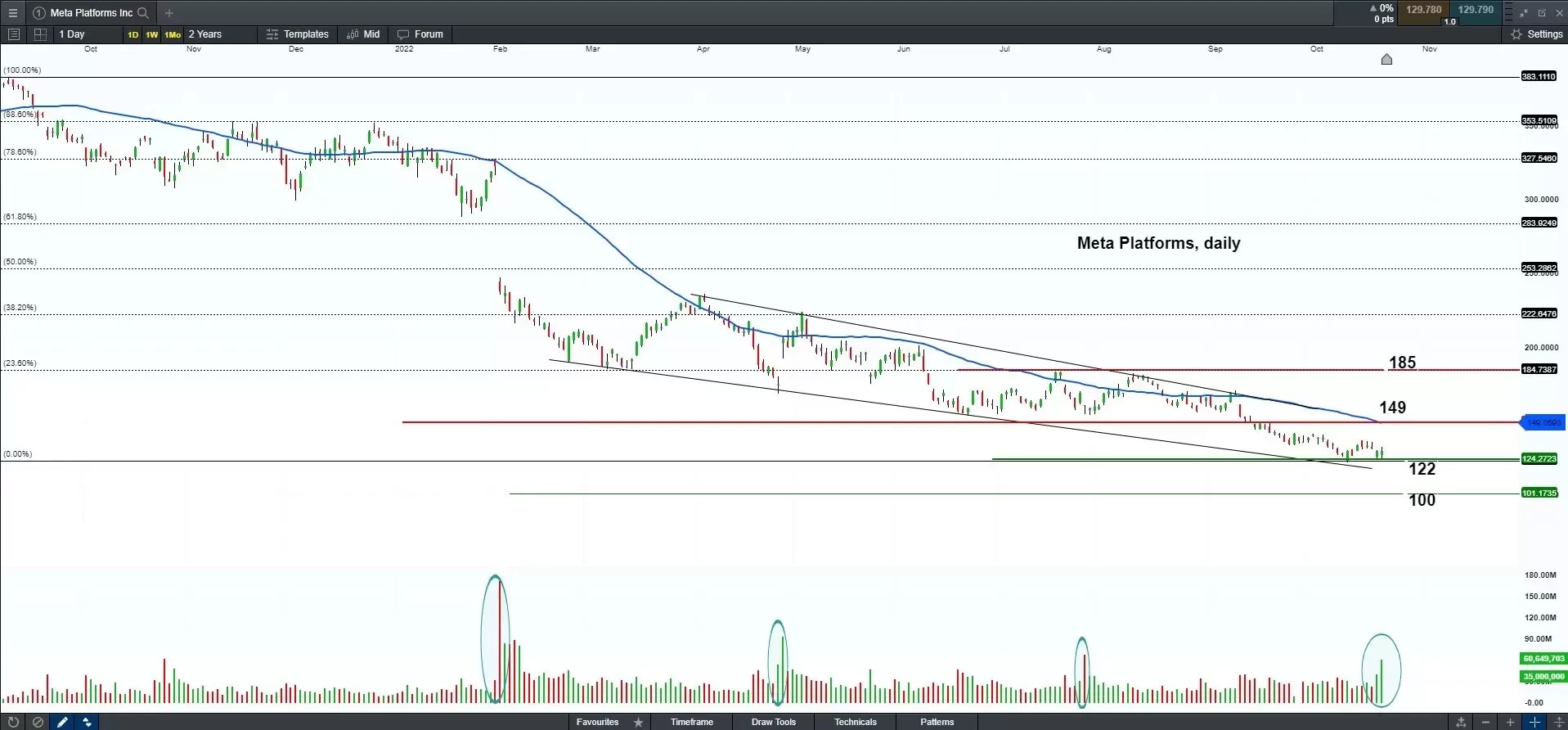The height and width of the screenshot is (730, 1568).
Task: Select the 'Meta Platforms, daily' text annotation
Action: [1158, 243]
